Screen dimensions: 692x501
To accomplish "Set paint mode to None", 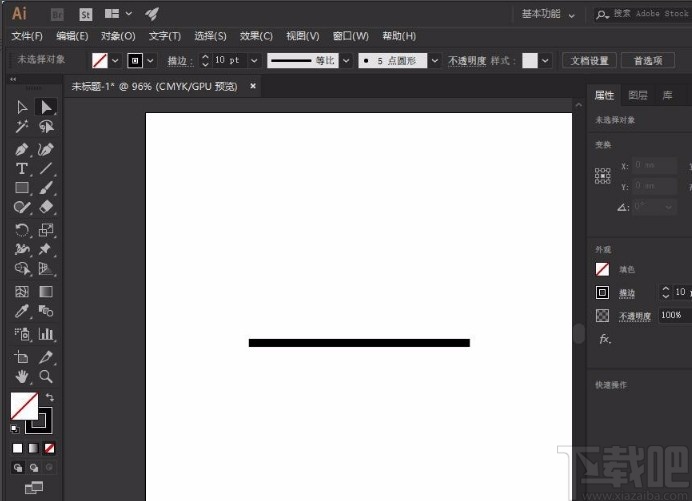I will coord(49,448).
